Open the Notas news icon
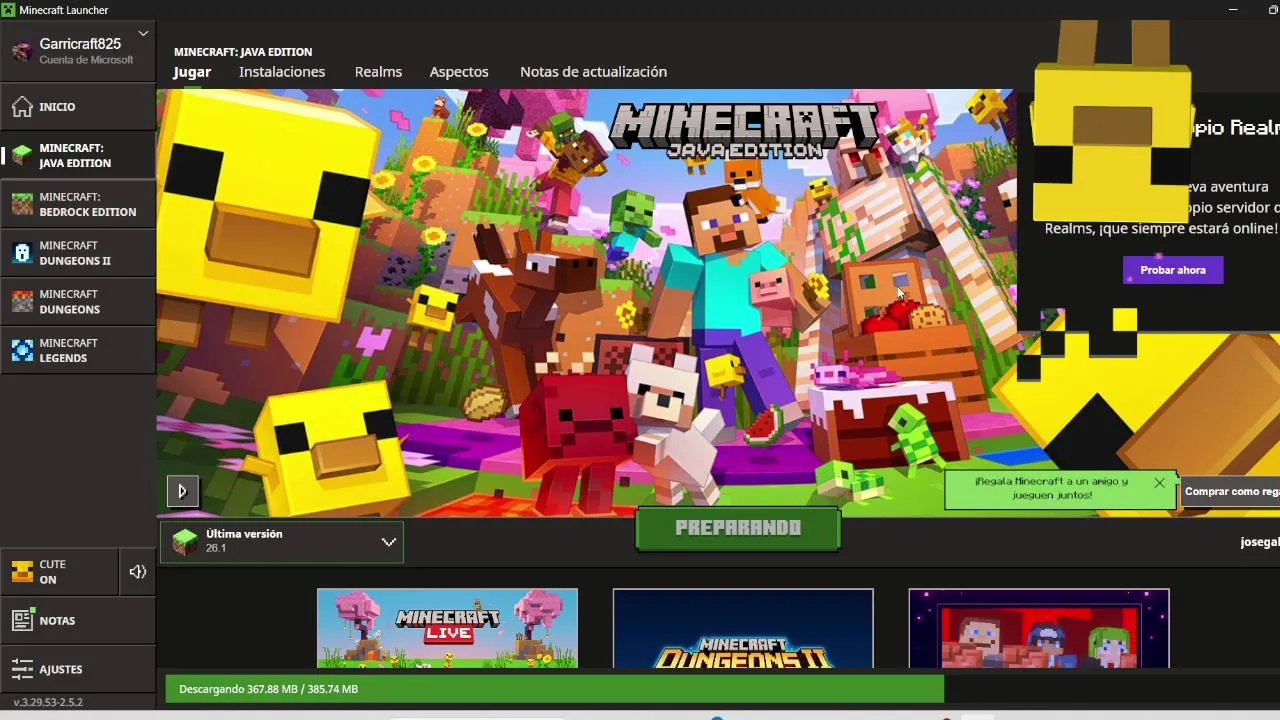The width and height of the screenshot is (1280, 720). coord(22,621)
